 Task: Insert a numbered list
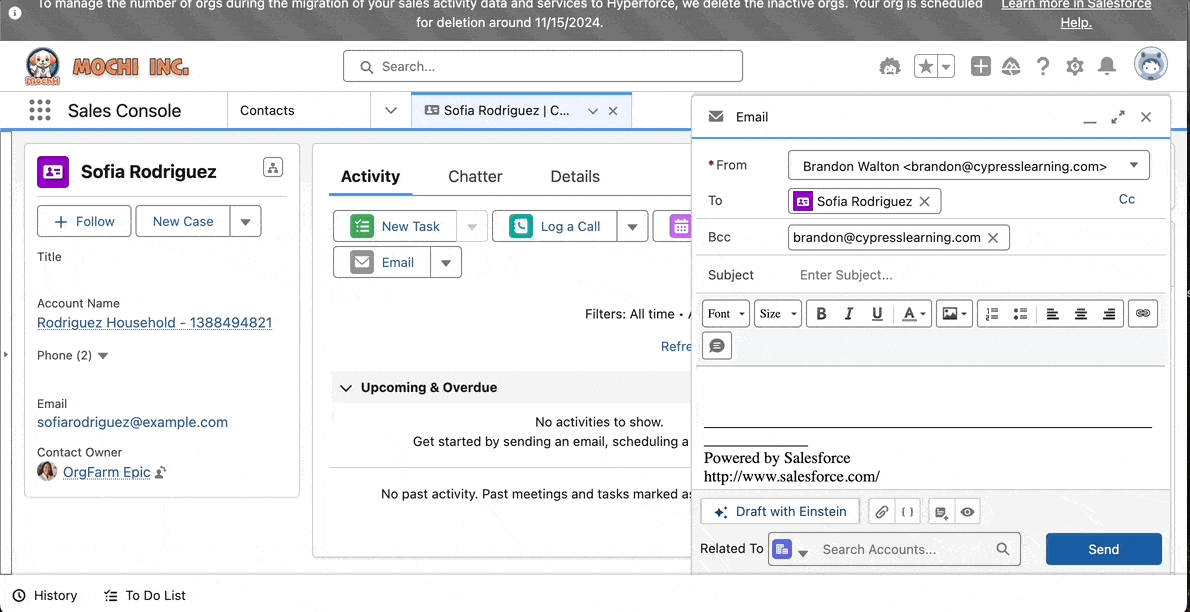[x=992, y=314]
